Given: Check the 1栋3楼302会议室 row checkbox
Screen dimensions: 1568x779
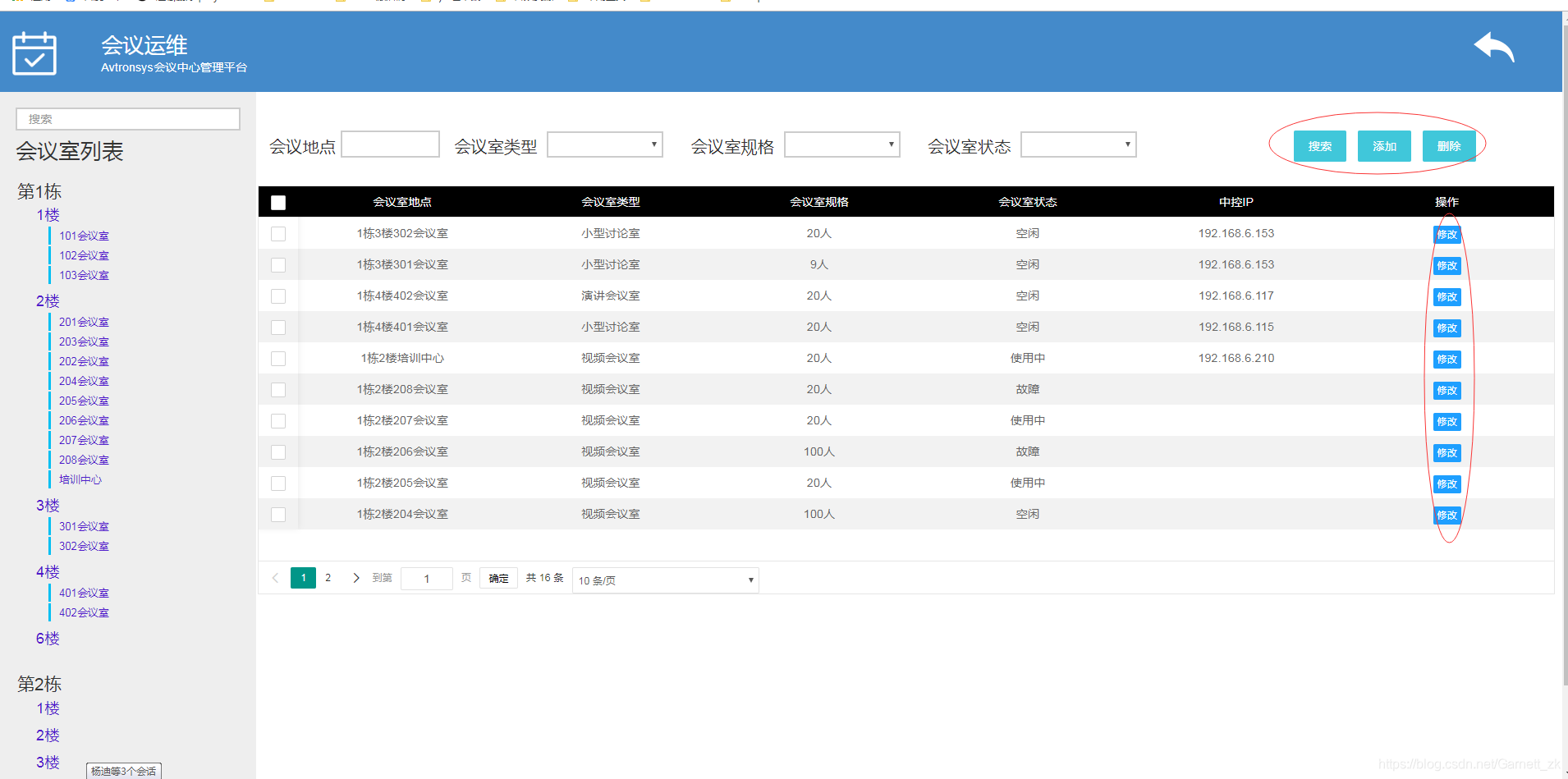Looking at the screenshot, I should (x=278, y=234).
